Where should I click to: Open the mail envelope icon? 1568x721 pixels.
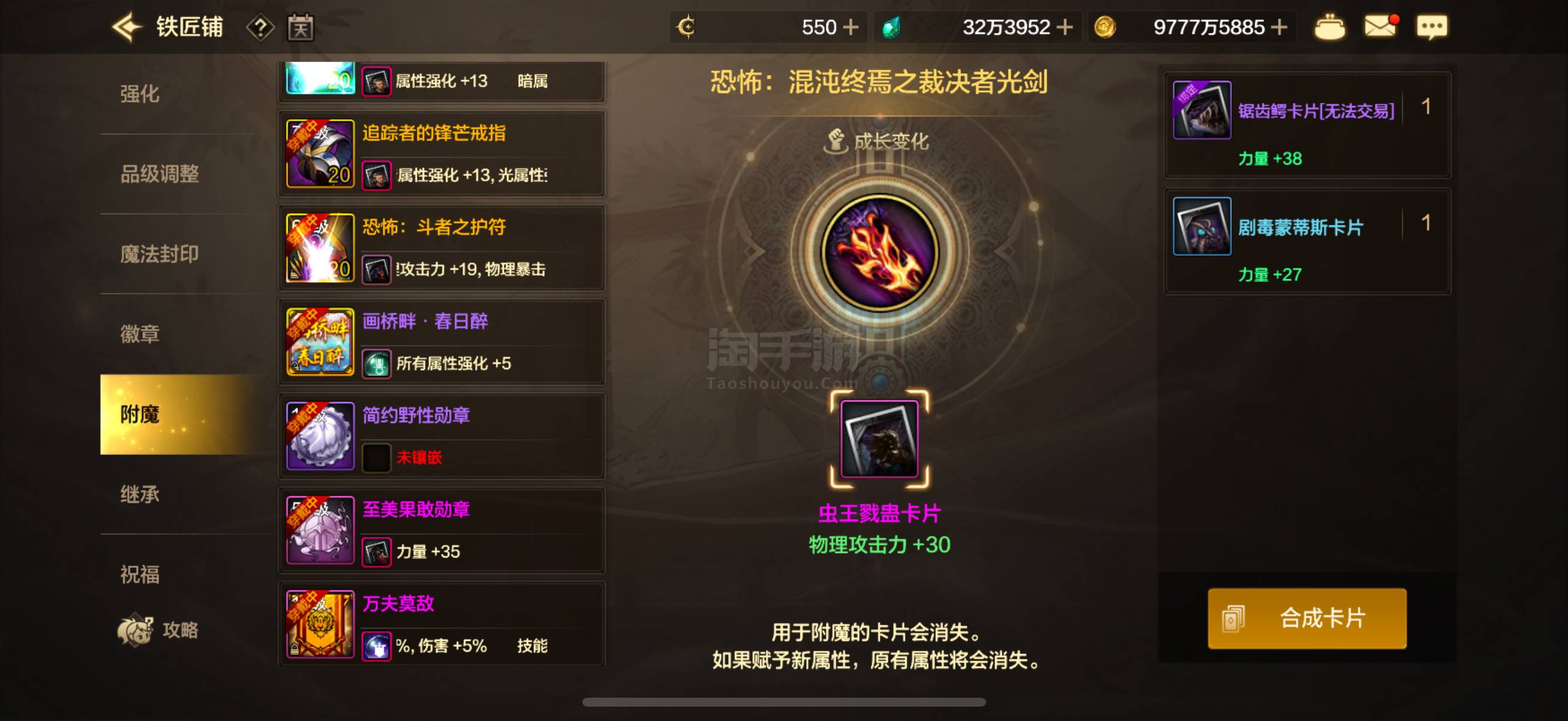(1380, 26)
